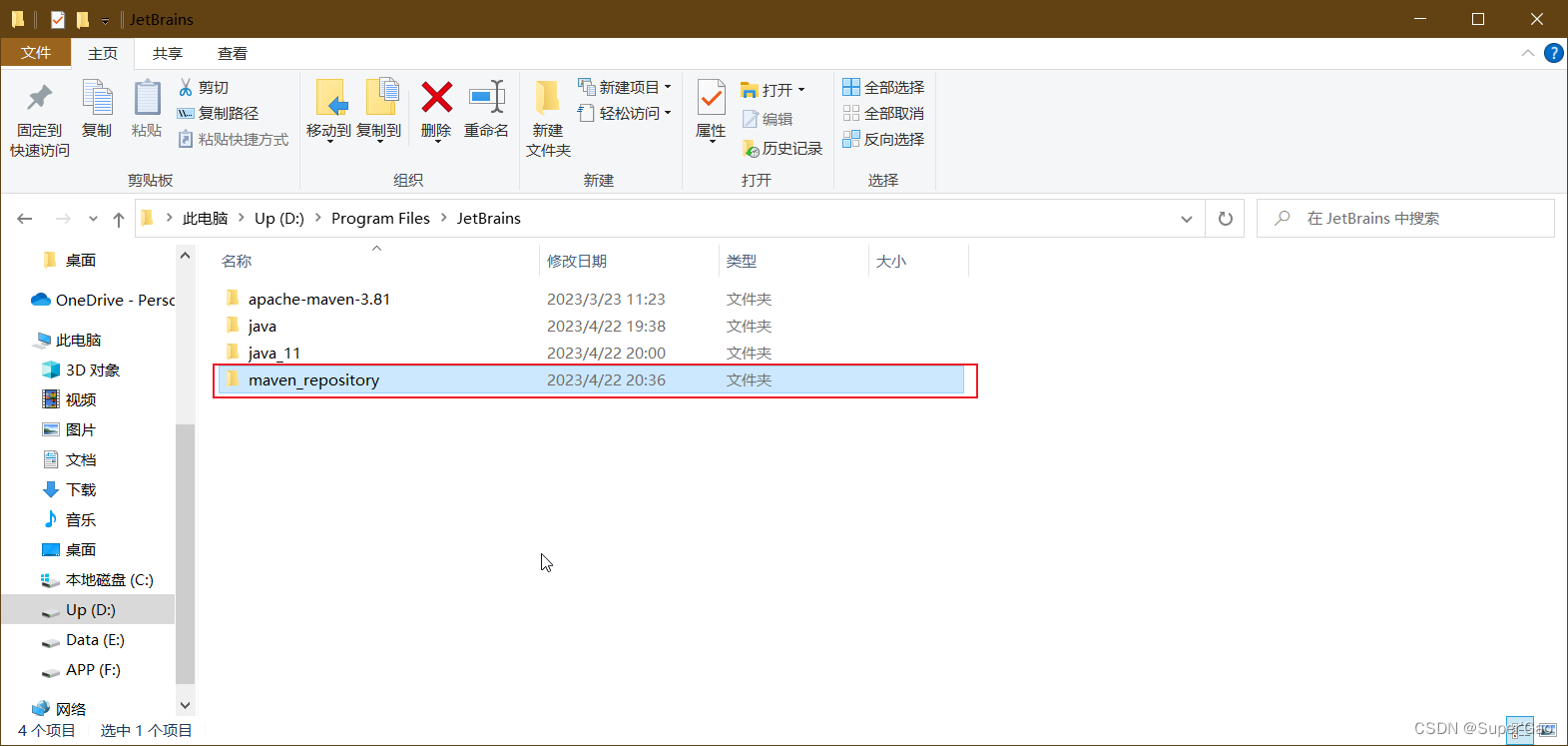Open the Copy to menu
Image resolution: width=1568 pixels, height=746 pixels.
[x=379, y=111]
